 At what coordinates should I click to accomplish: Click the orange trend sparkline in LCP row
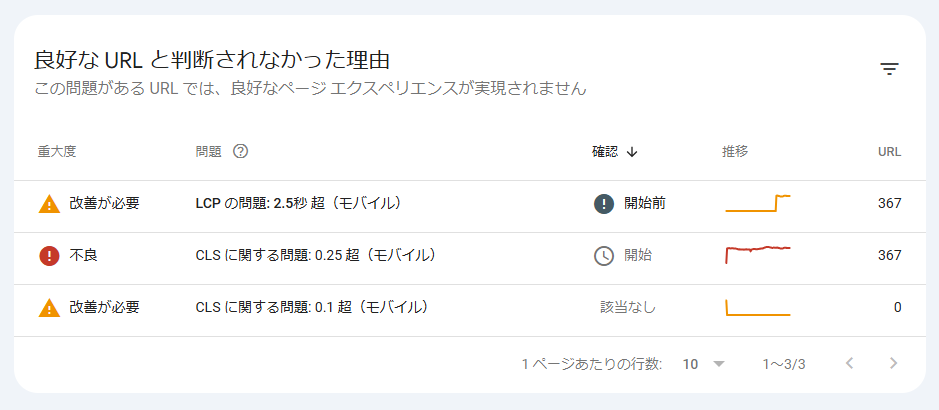tap(758, 204)
